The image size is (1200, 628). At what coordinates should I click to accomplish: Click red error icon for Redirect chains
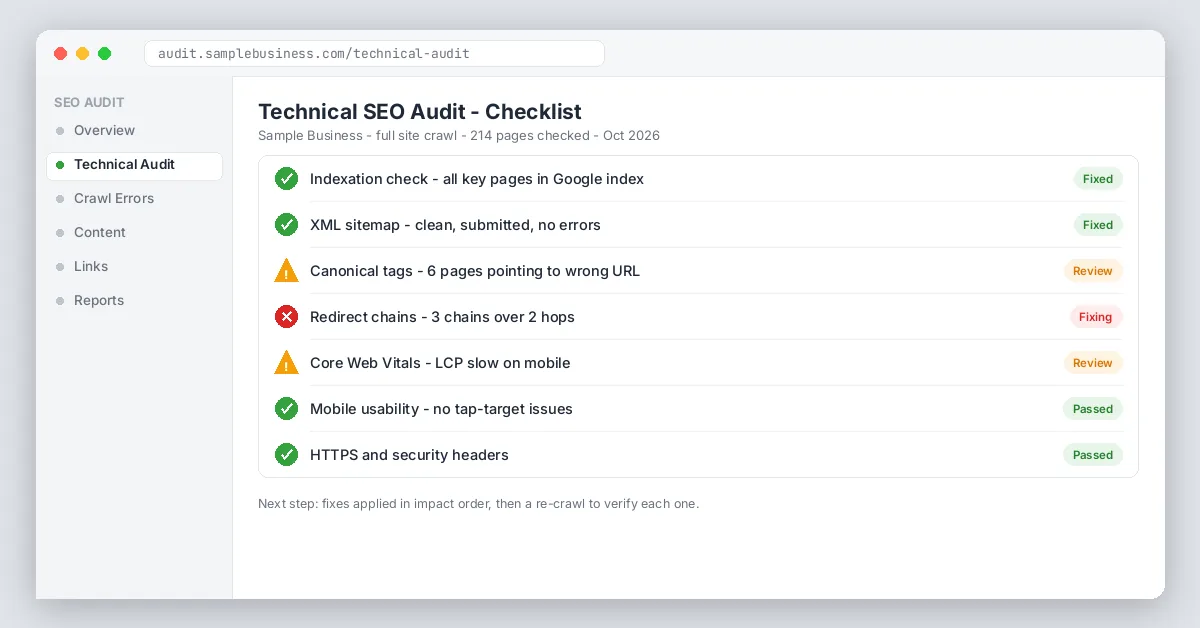[286, 317]
